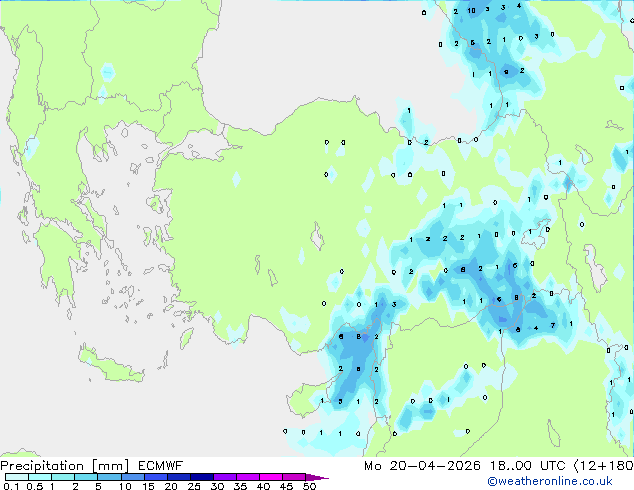Click the above-50 mm legend arrow tip
The height and width of the screenshot is (490, 634).
point(317,477)
